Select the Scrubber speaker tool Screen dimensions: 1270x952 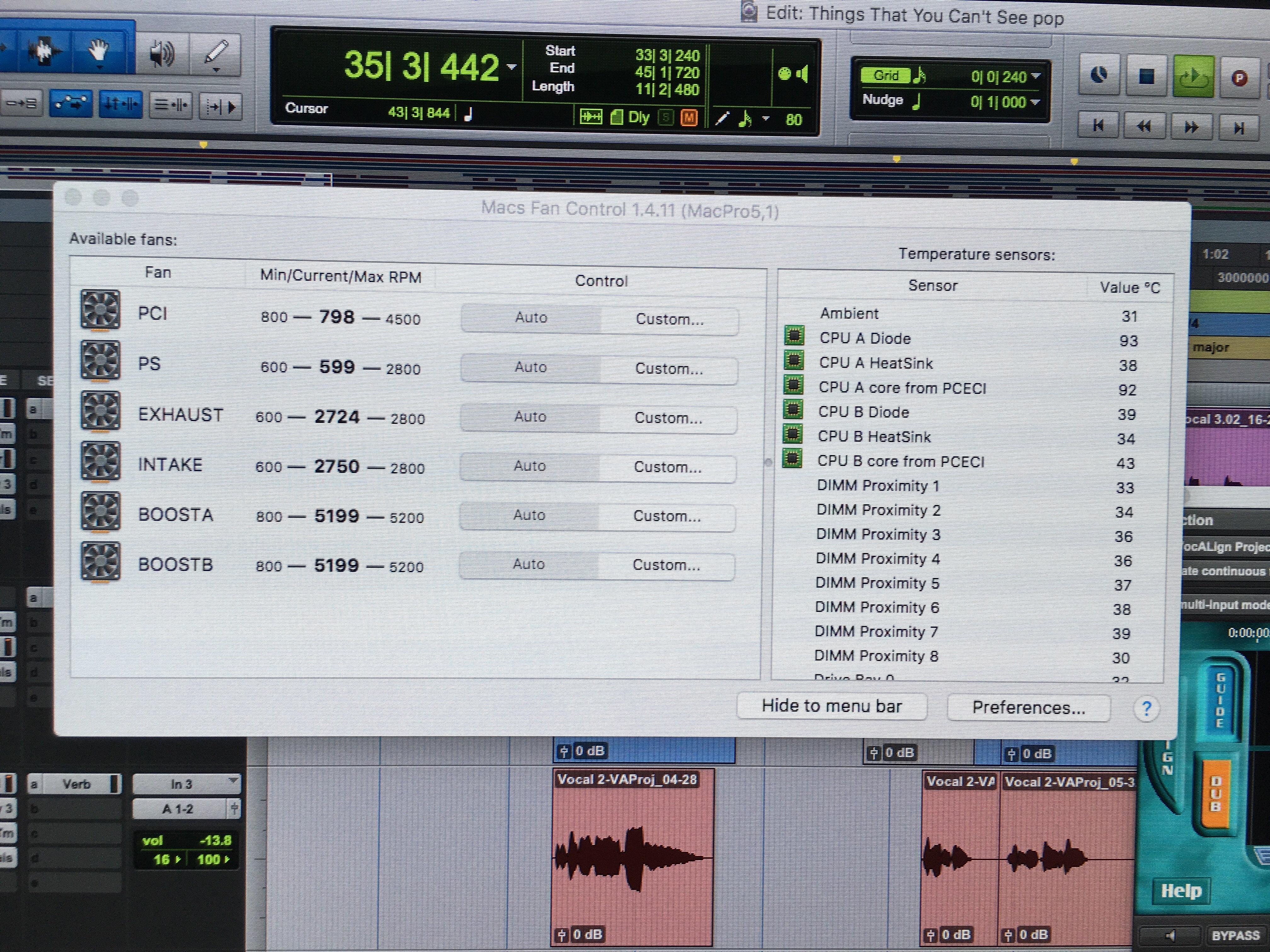point(162,54)
